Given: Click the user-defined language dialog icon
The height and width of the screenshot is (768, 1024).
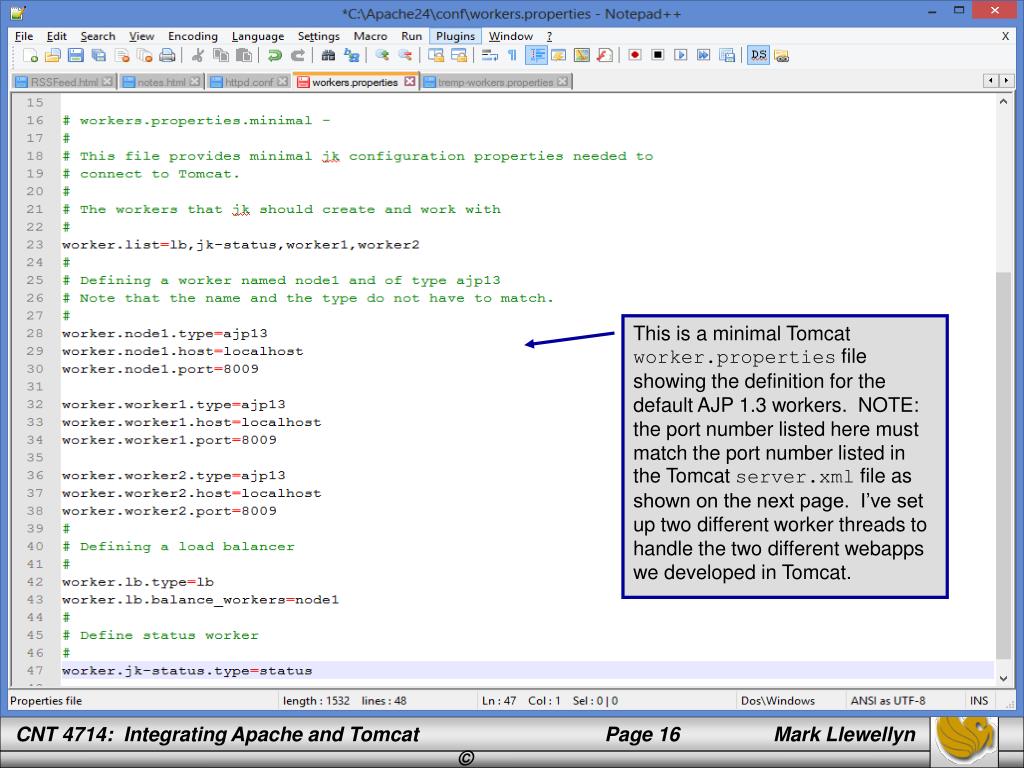Looking at the screenshot, I should 558,56.
